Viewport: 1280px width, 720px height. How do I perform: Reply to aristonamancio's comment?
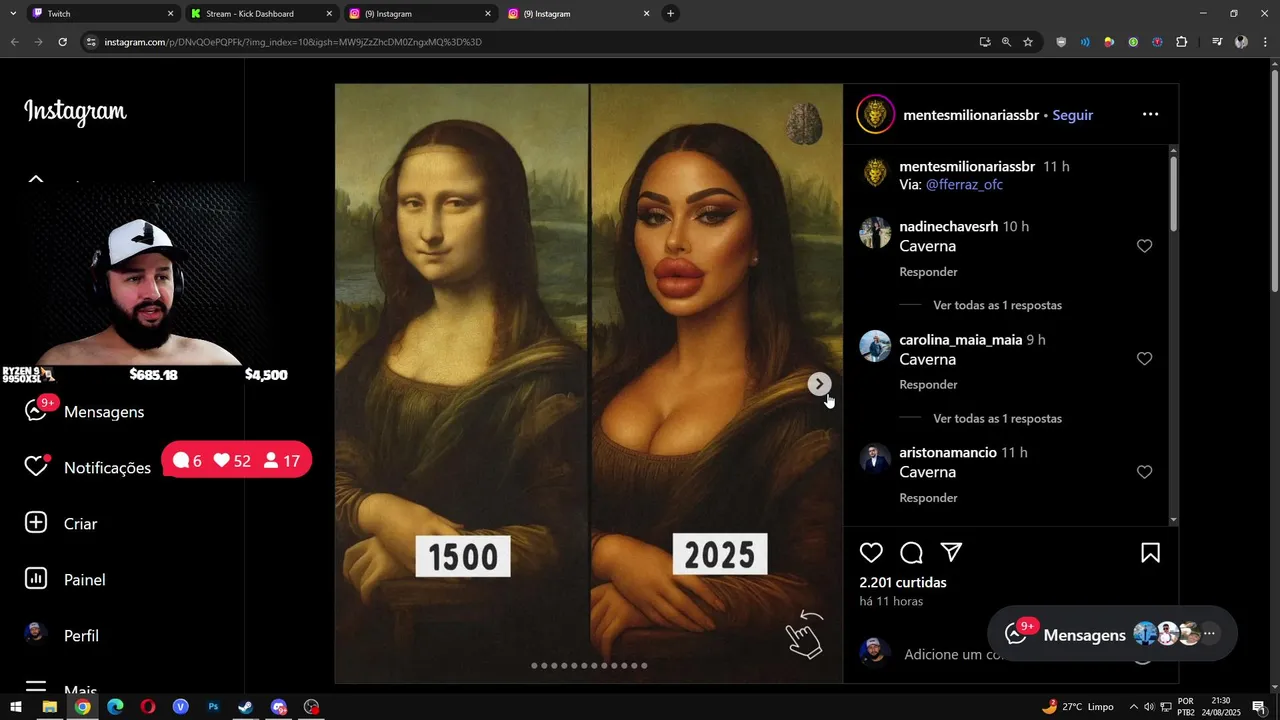pos(928,498)
